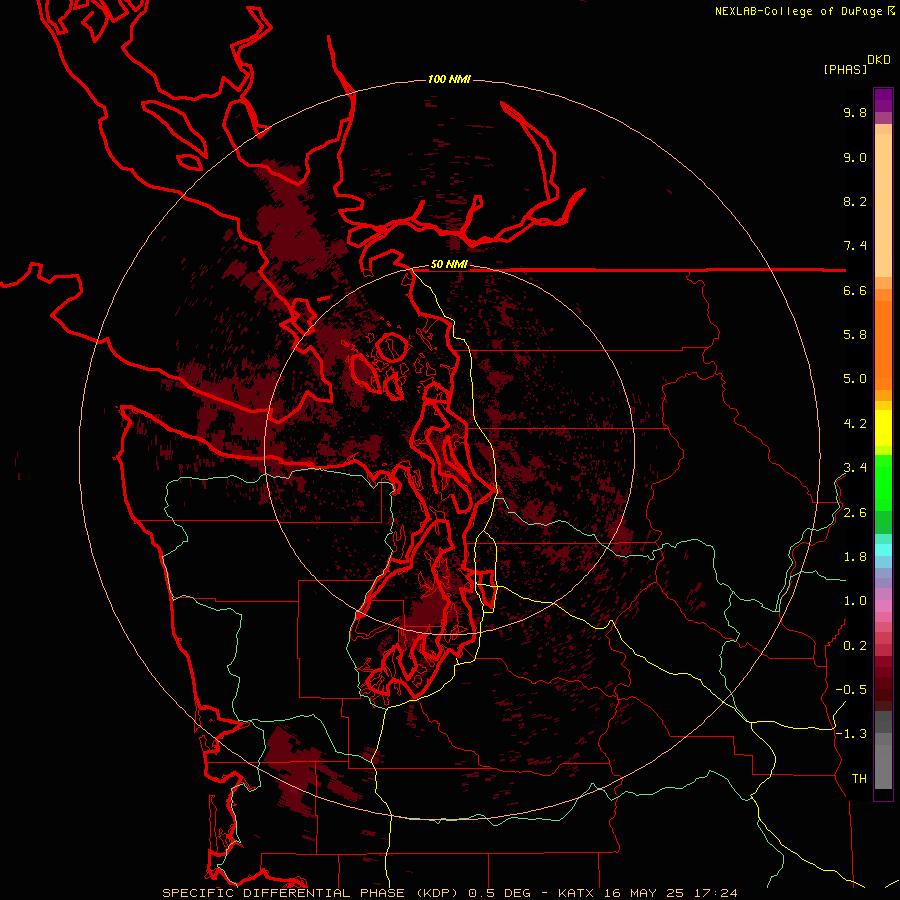The height and width of the screenshot is (900, 900).
Task: Click the 8.2 scale value
Action: 855,201
